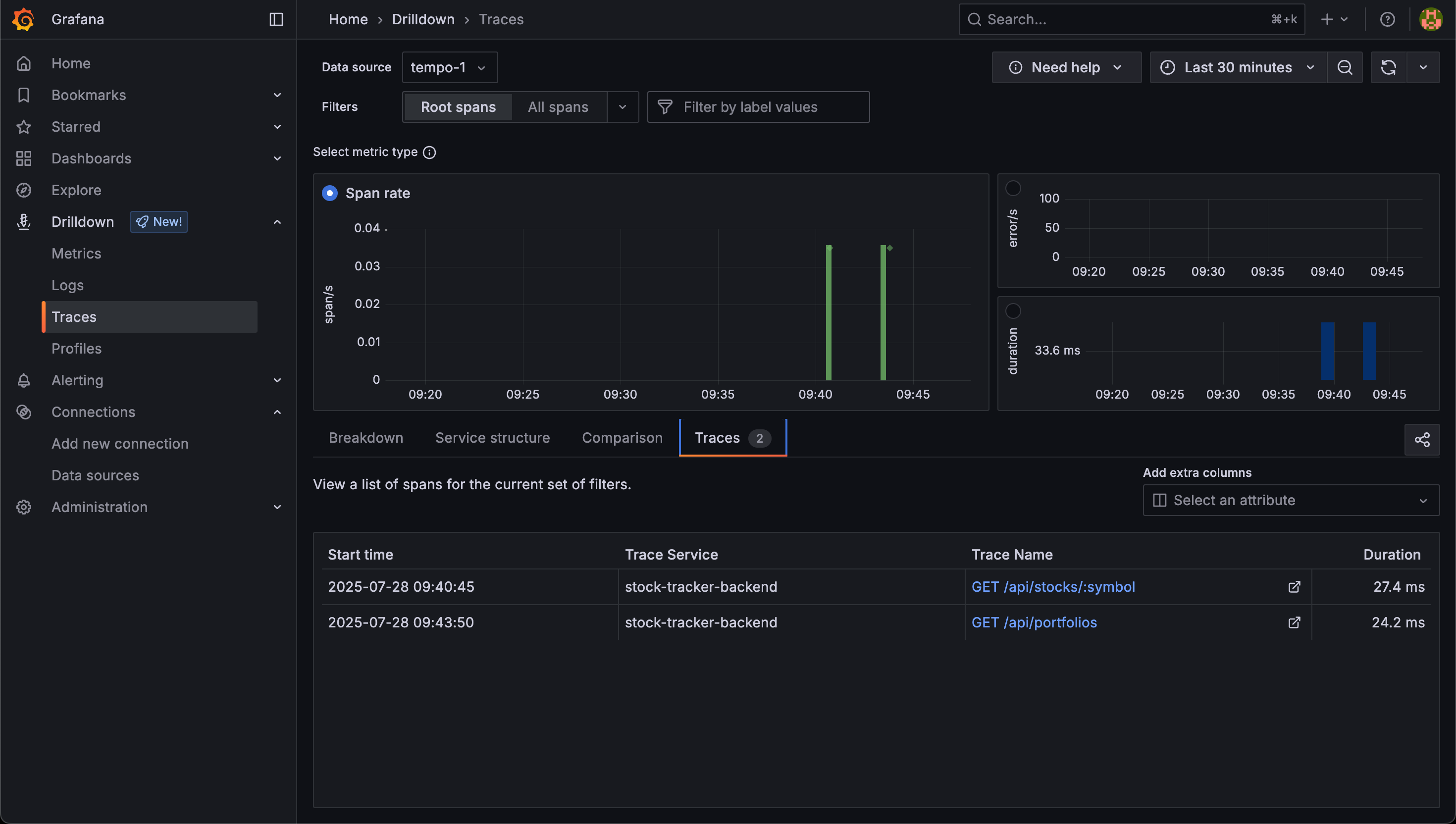Switch filter to Root spans
Viewport: 1456px width, 824px height.
pyautogui.click(x=458, y=107)
